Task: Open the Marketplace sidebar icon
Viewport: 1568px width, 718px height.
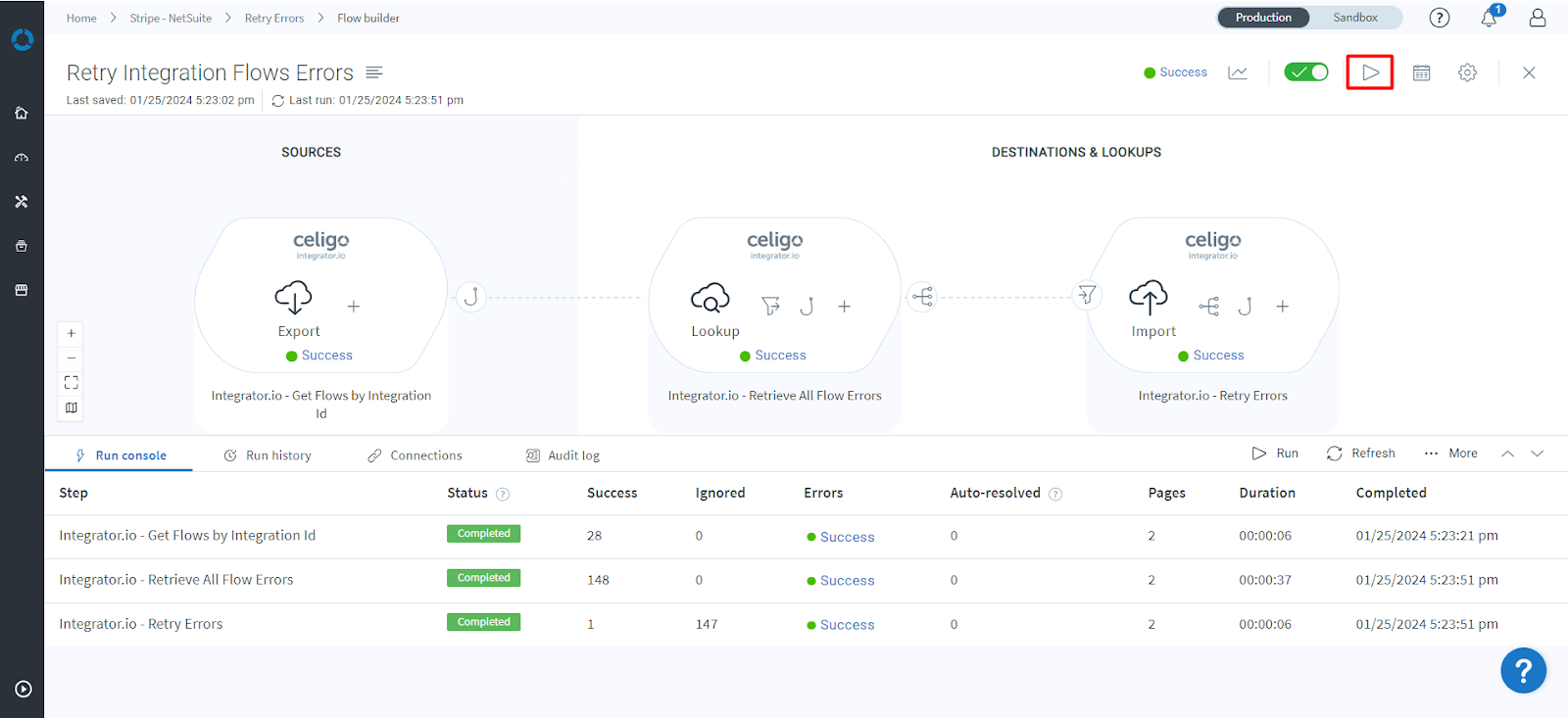Action: (22, 290)
